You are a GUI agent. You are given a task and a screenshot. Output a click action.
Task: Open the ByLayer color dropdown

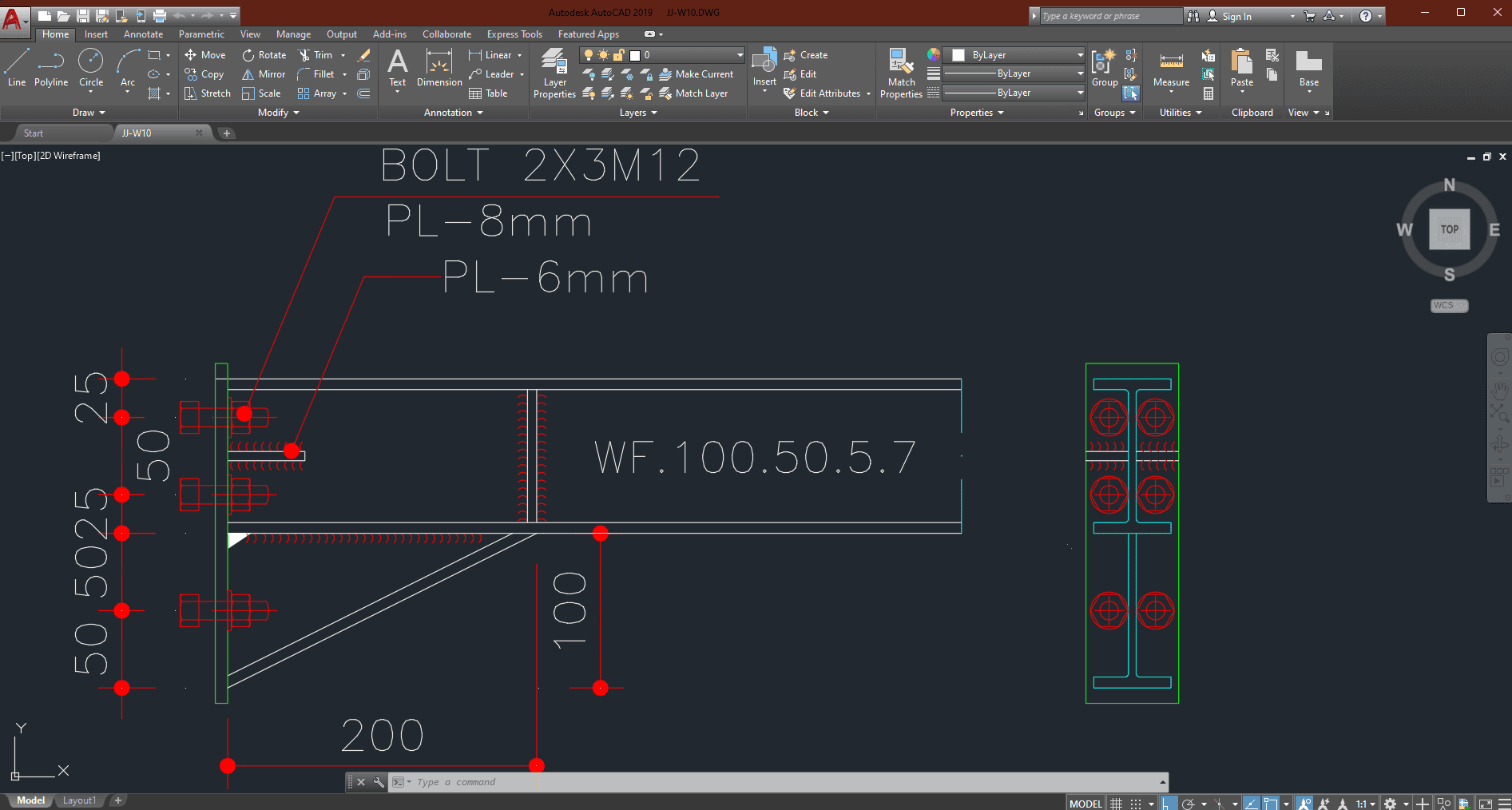1080,55
